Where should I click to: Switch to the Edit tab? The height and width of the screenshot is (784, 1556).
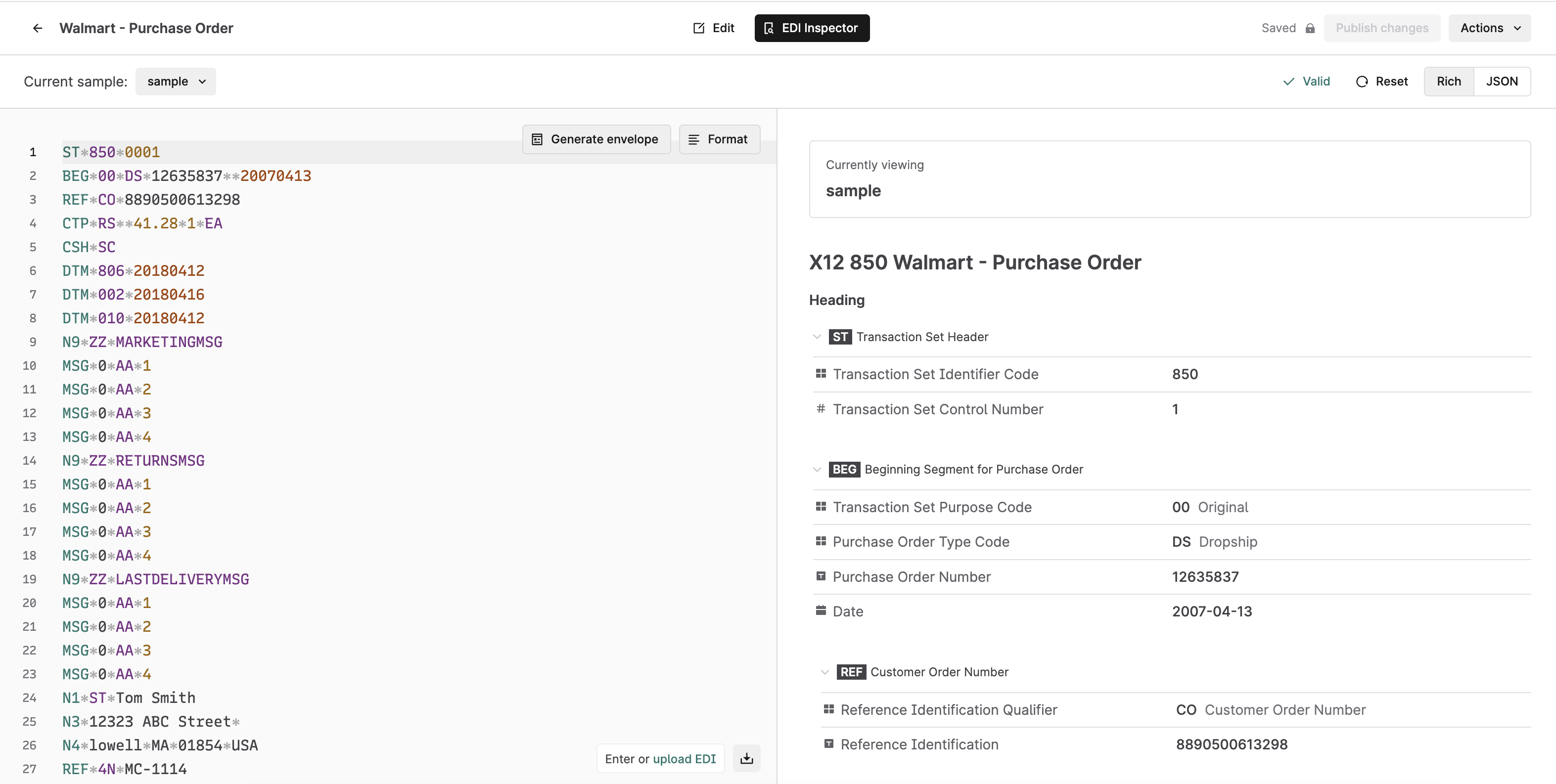coord(714,28)
